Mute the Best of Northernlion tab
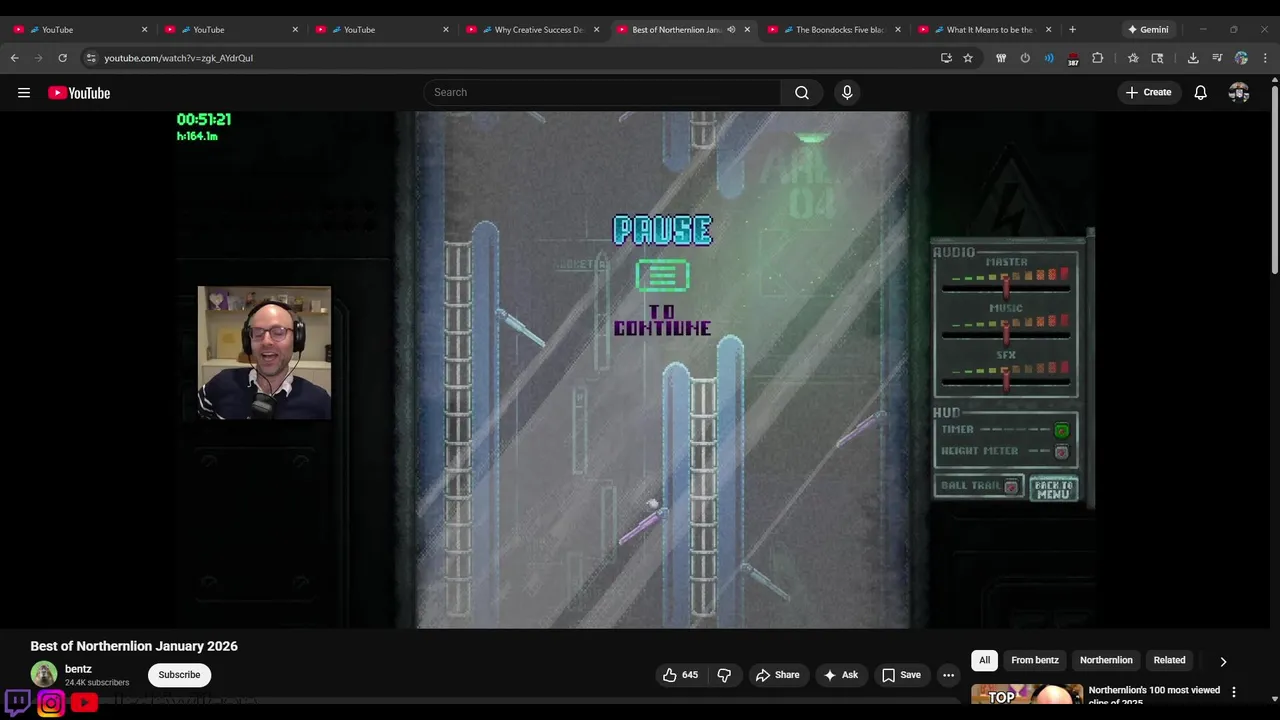Viewport: 1280px width, 720px height. (x=731, y=30)
